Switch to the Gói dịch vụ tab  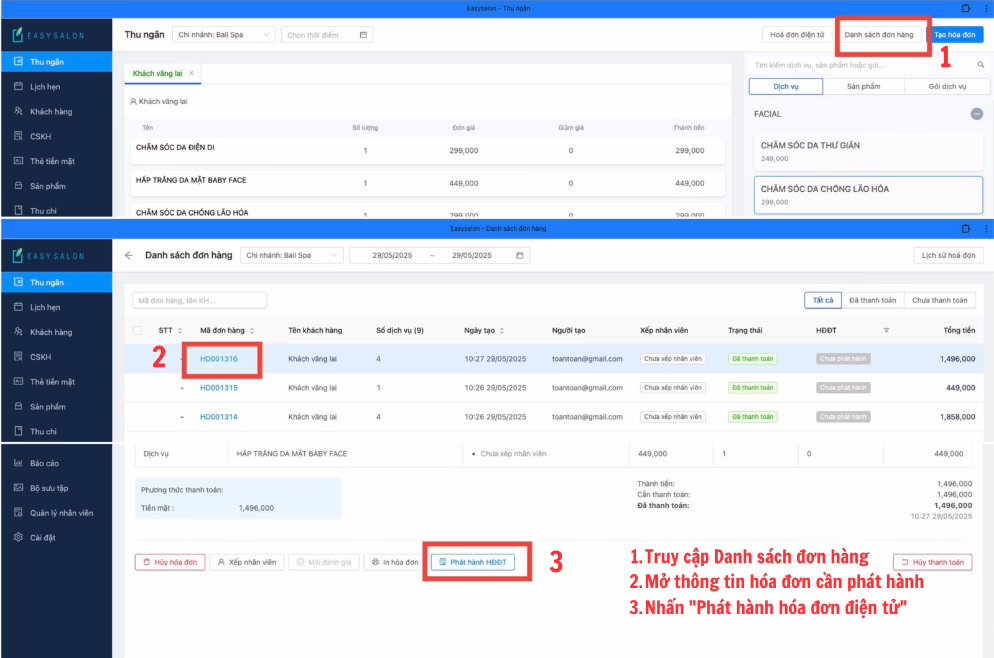coord(946,87)
